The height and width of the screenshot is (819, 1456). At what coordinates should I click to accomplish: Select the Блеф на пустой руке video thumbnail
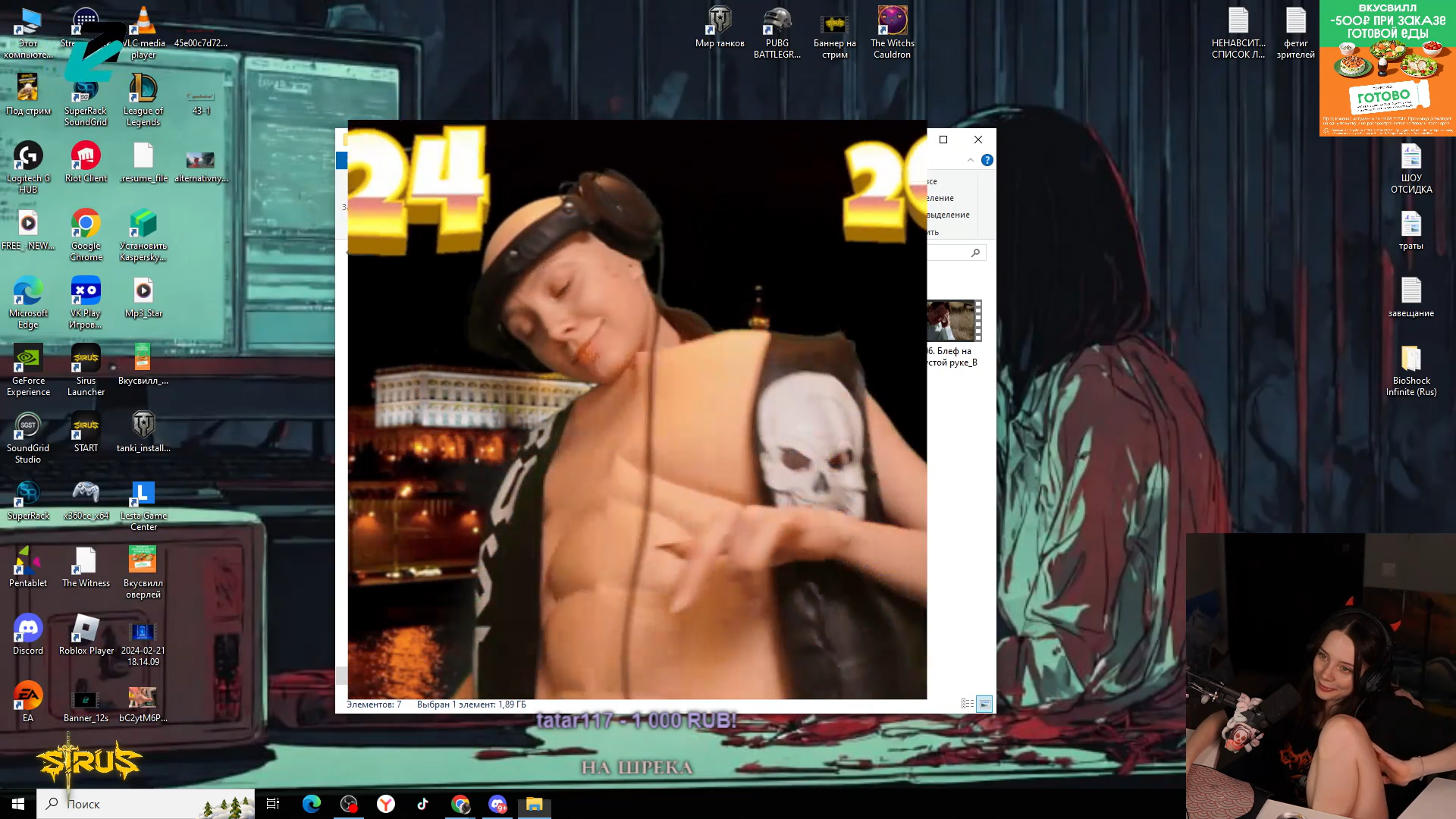pos(952,321)
